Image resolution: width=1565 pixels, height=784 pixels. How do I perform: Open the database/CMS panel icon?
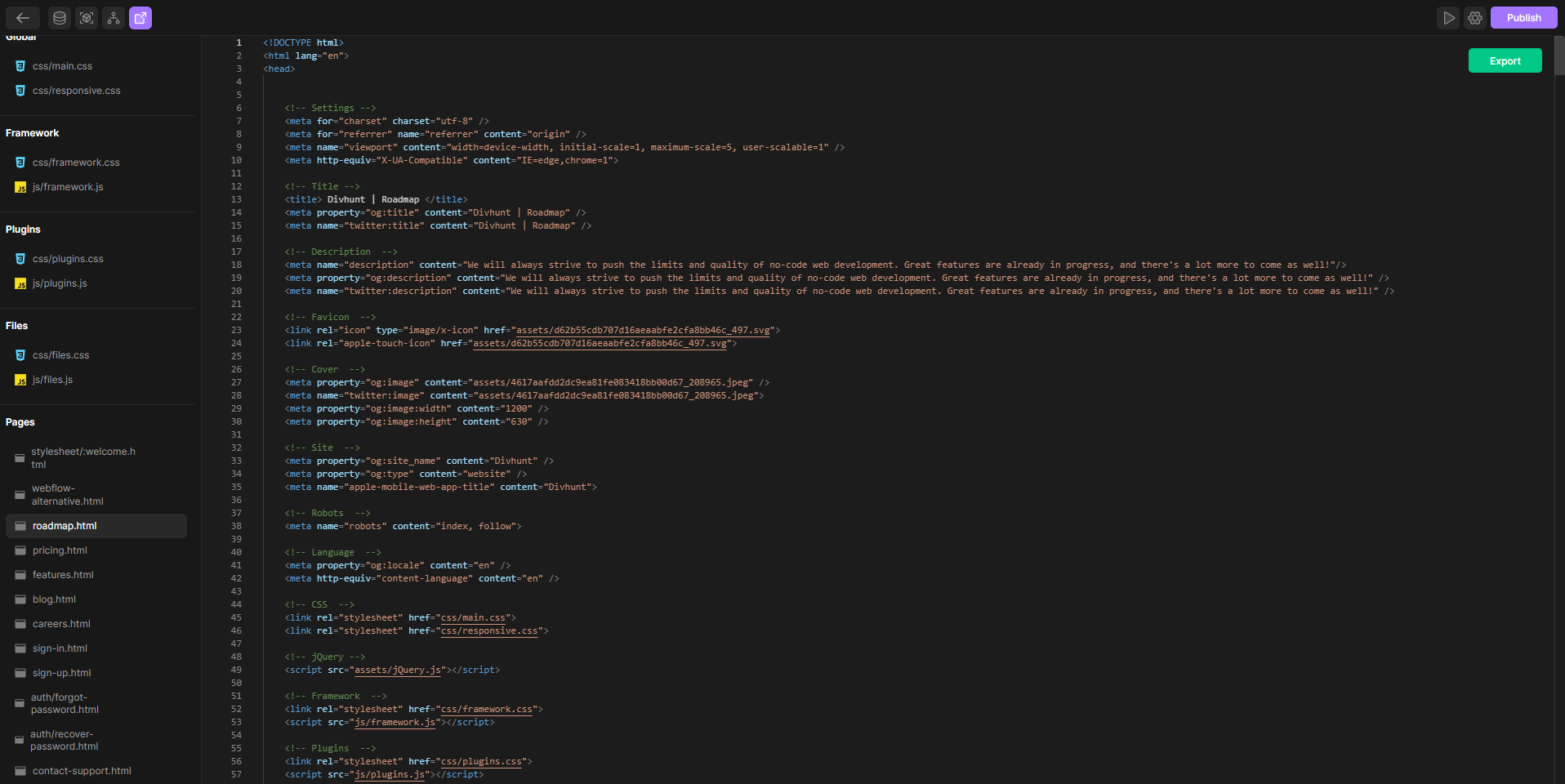[x=59, y=17]
